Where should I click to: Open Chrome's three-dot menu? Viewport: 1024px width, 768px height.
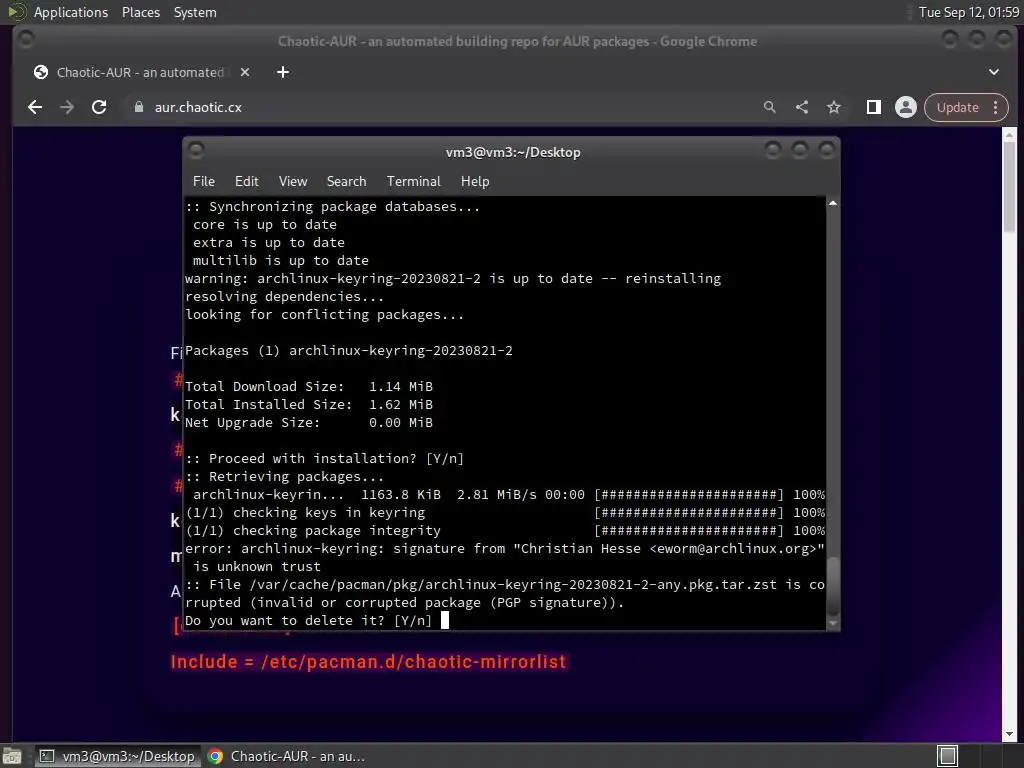[x=996, y=107]
